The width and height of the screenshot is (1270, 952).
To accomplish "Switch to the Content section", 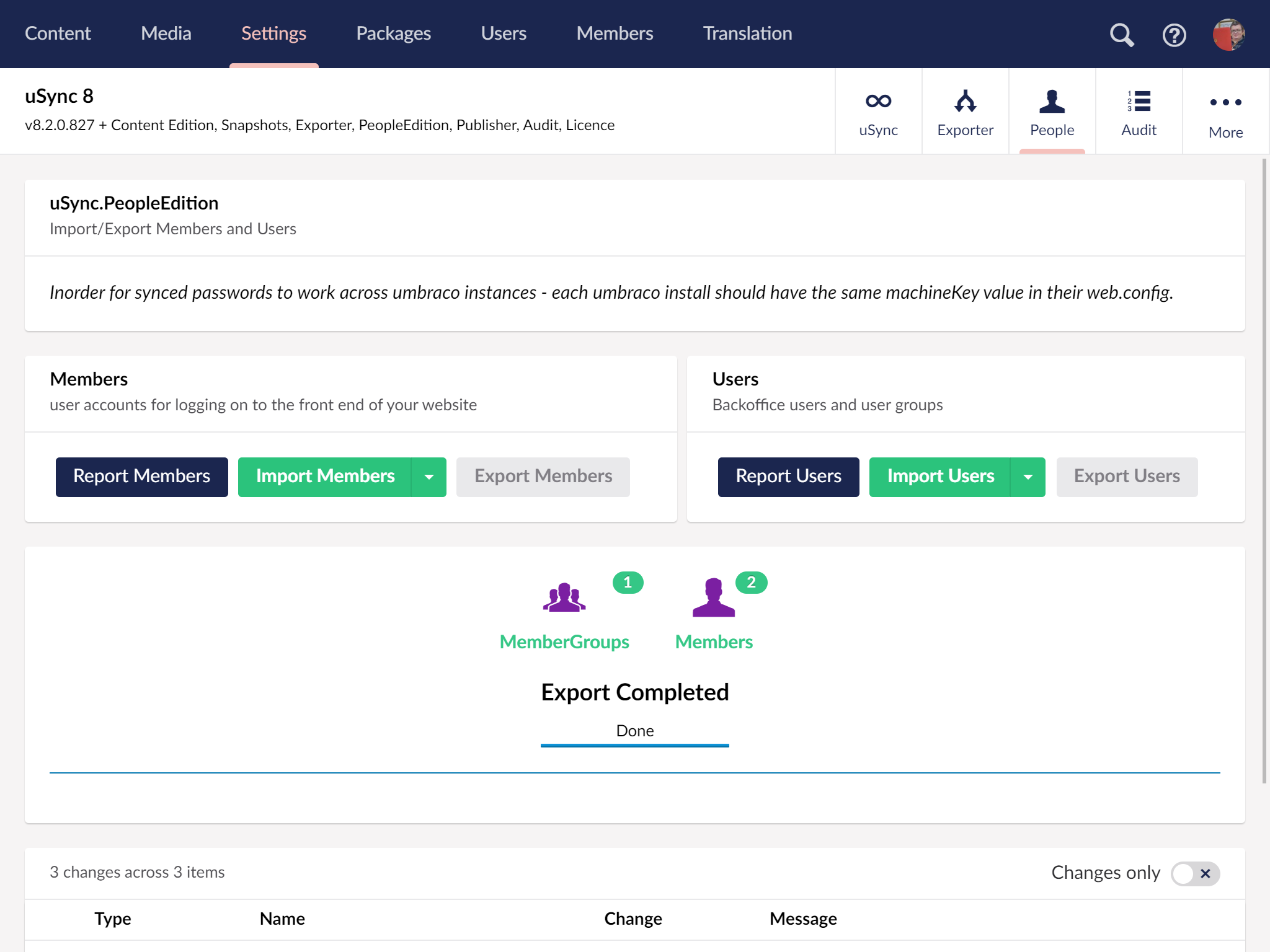I will pyautogui.click(x=58, y=33).
